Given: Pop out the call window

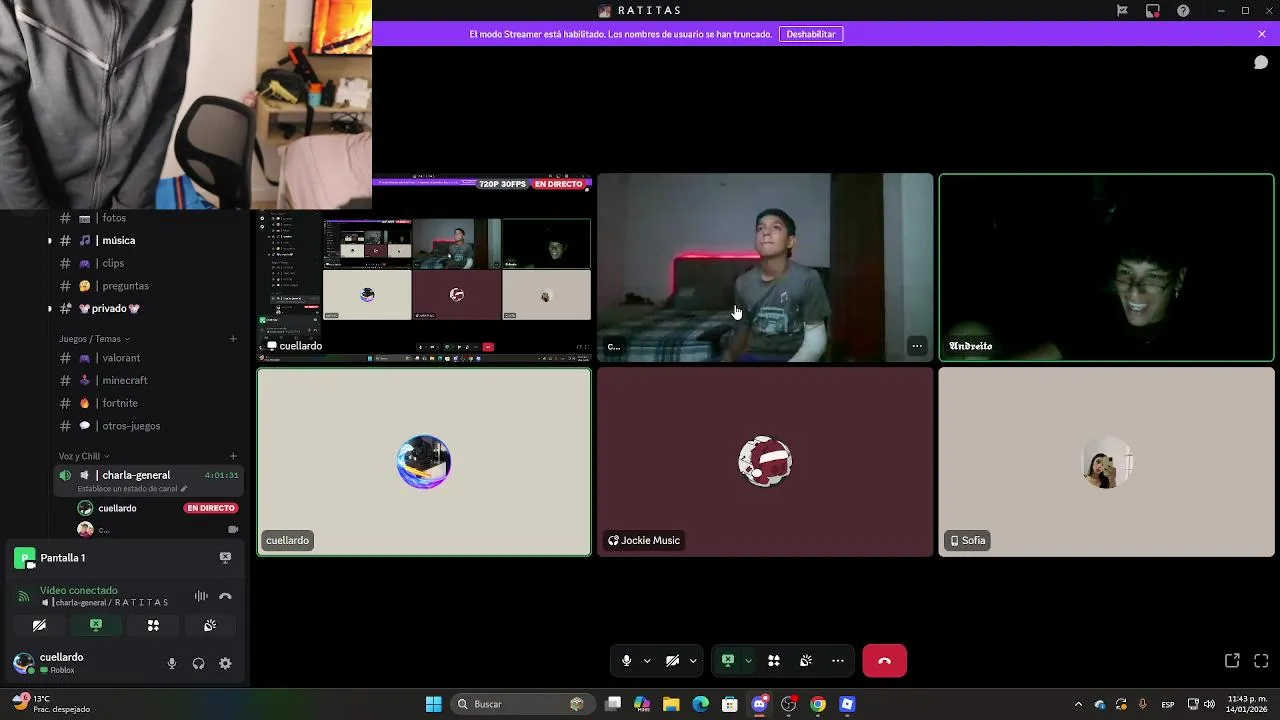Looking at the screenshot, I should coord(1232,661).
